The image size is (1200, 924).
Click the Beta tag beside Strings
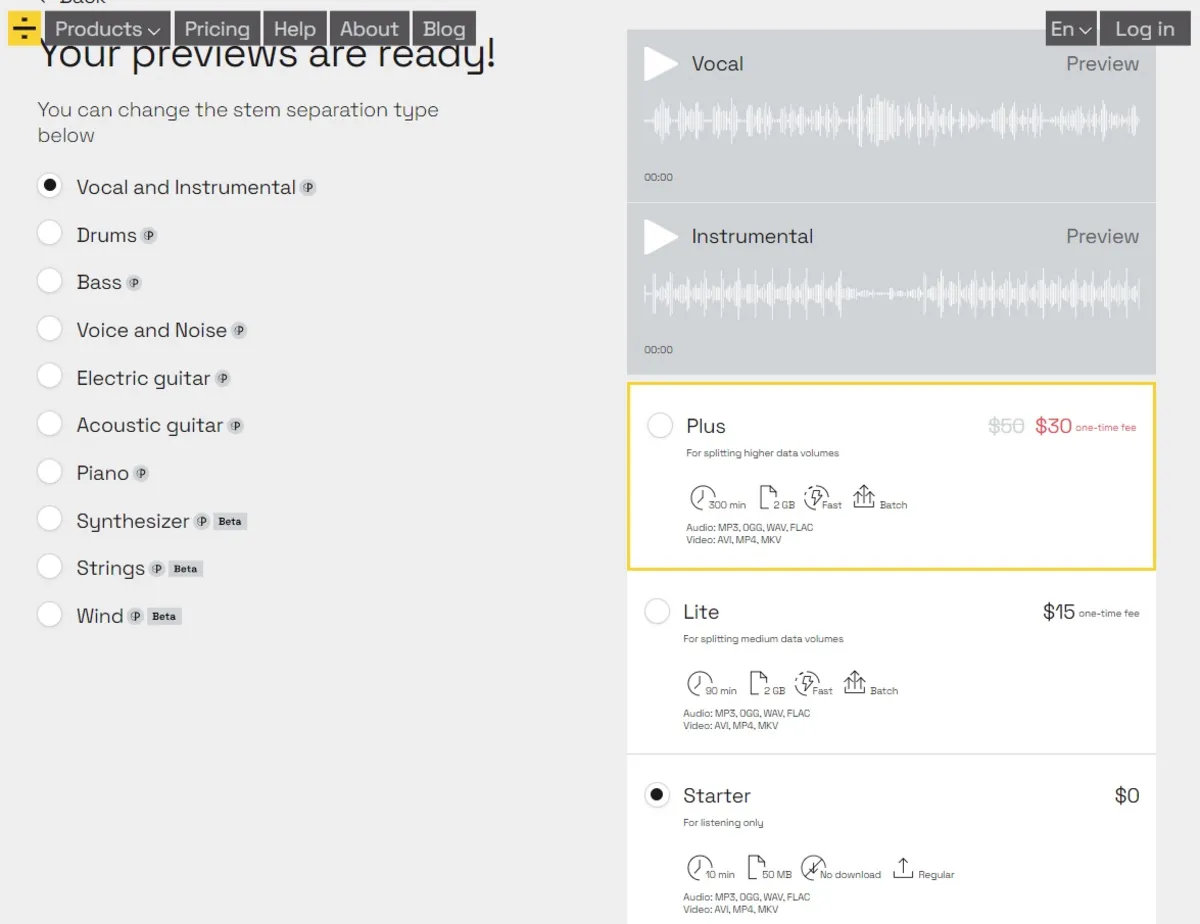(x=186, y=569)
